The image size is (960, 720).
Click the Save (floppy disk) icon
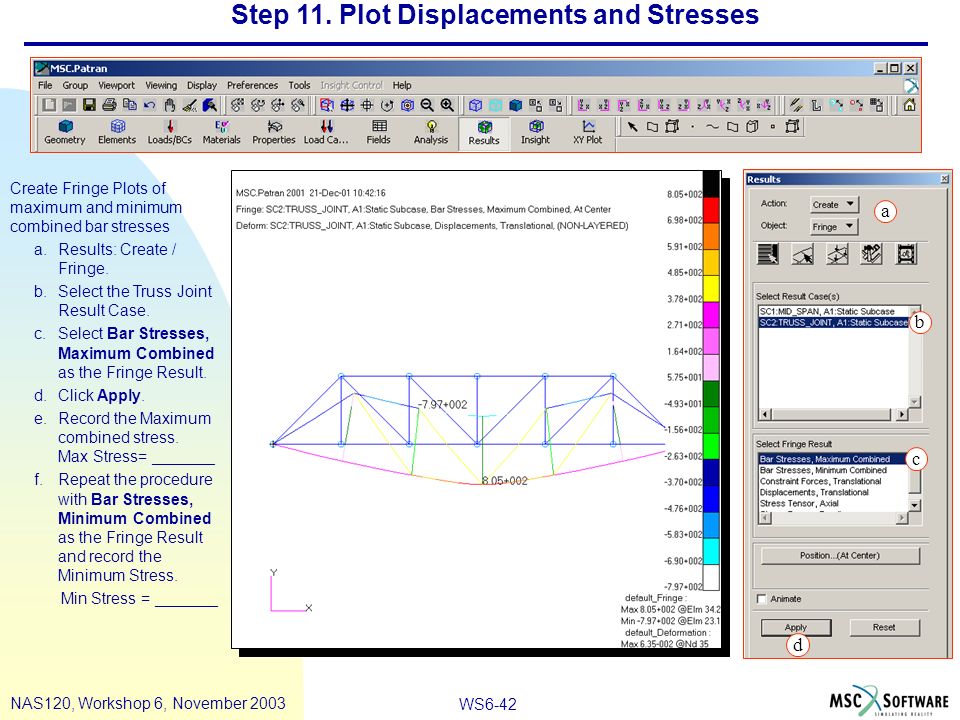[89, 105]
